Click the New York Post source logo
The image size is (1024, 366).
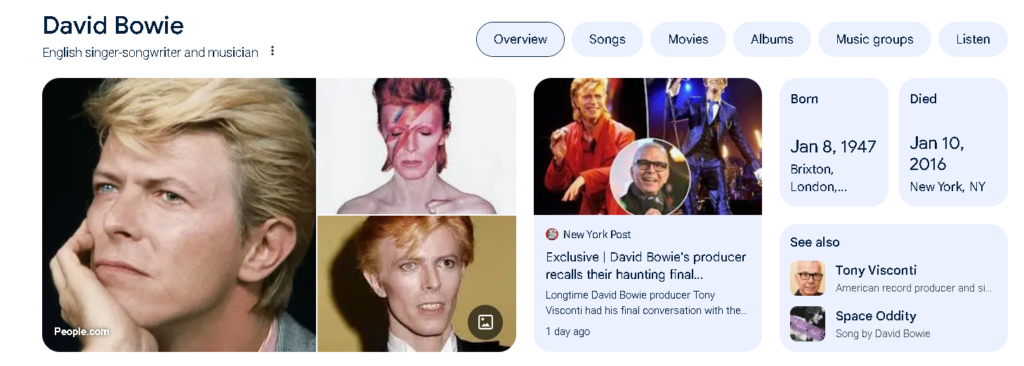coord(552,234)
